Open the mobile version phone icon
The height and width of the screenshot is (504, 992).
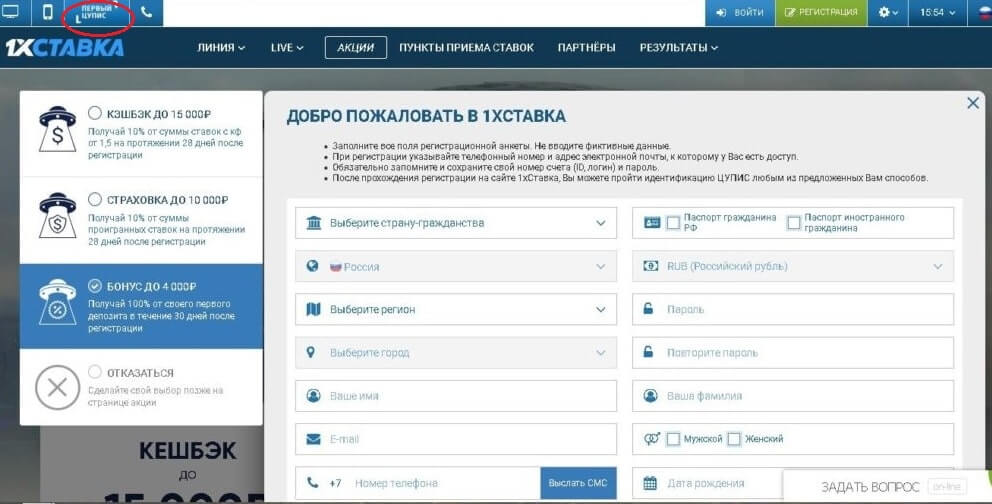pyautogui.click(x=48, y=12)
